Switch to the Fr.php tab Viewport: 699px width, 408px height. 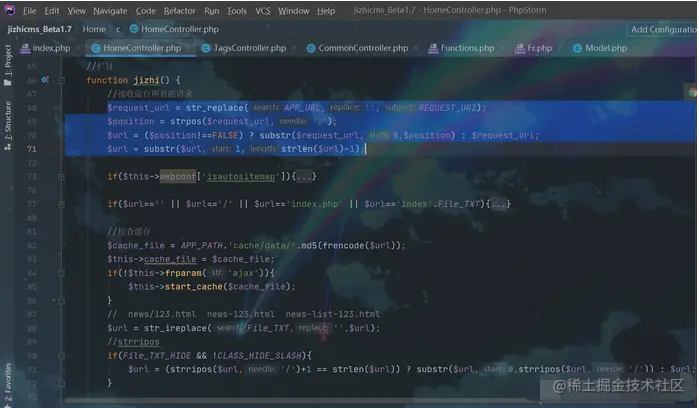click(539, 48)
